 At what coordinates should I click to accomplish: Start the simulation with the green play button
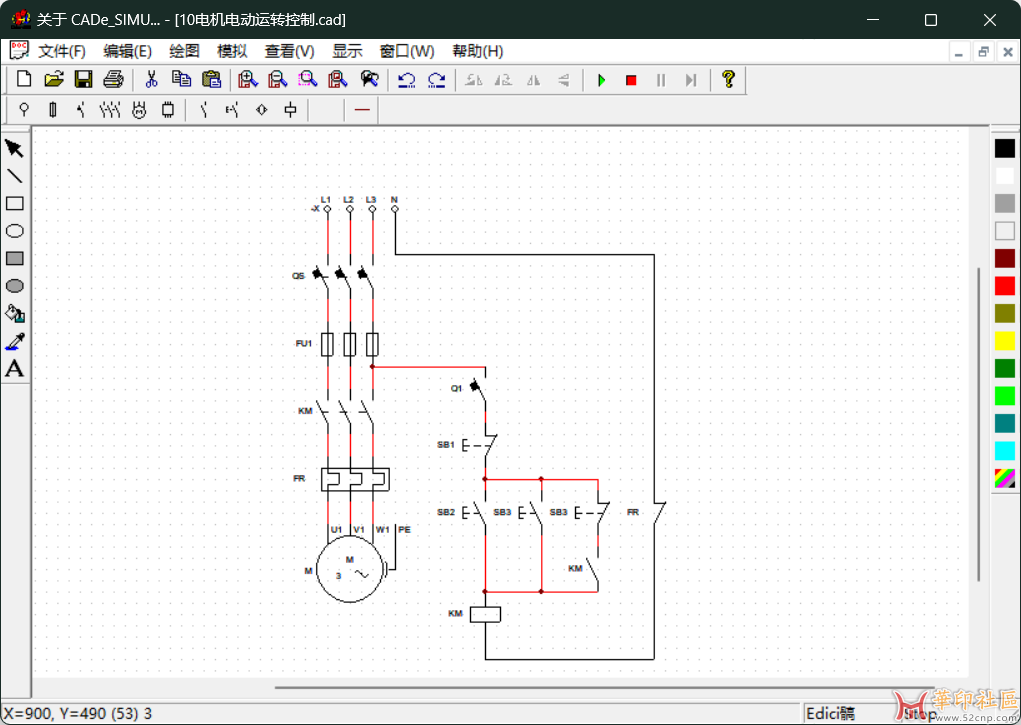coord(602,80)
